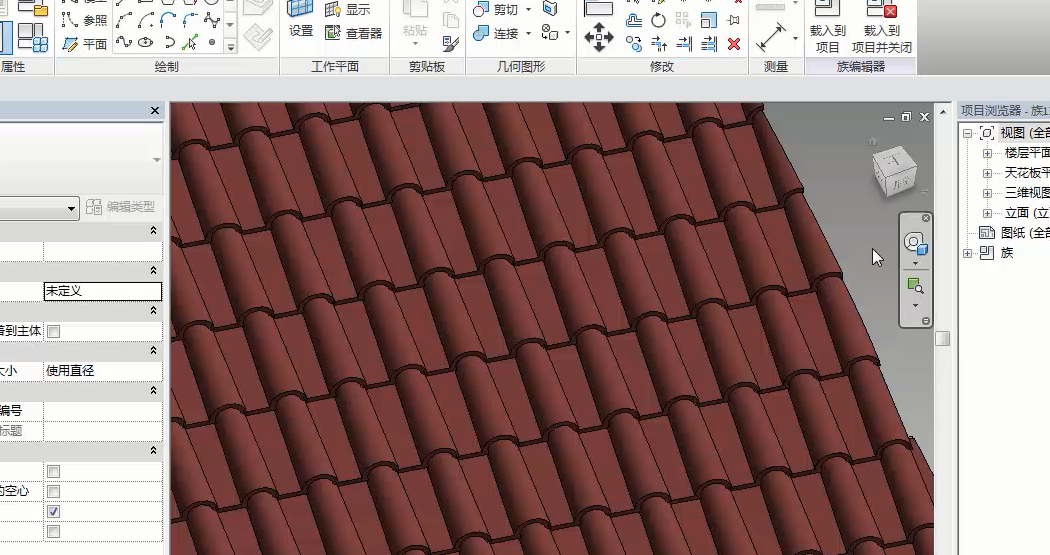Uncheck the checked properties checkbox
Screen dimensions: 1050x555
click(54, 511)
